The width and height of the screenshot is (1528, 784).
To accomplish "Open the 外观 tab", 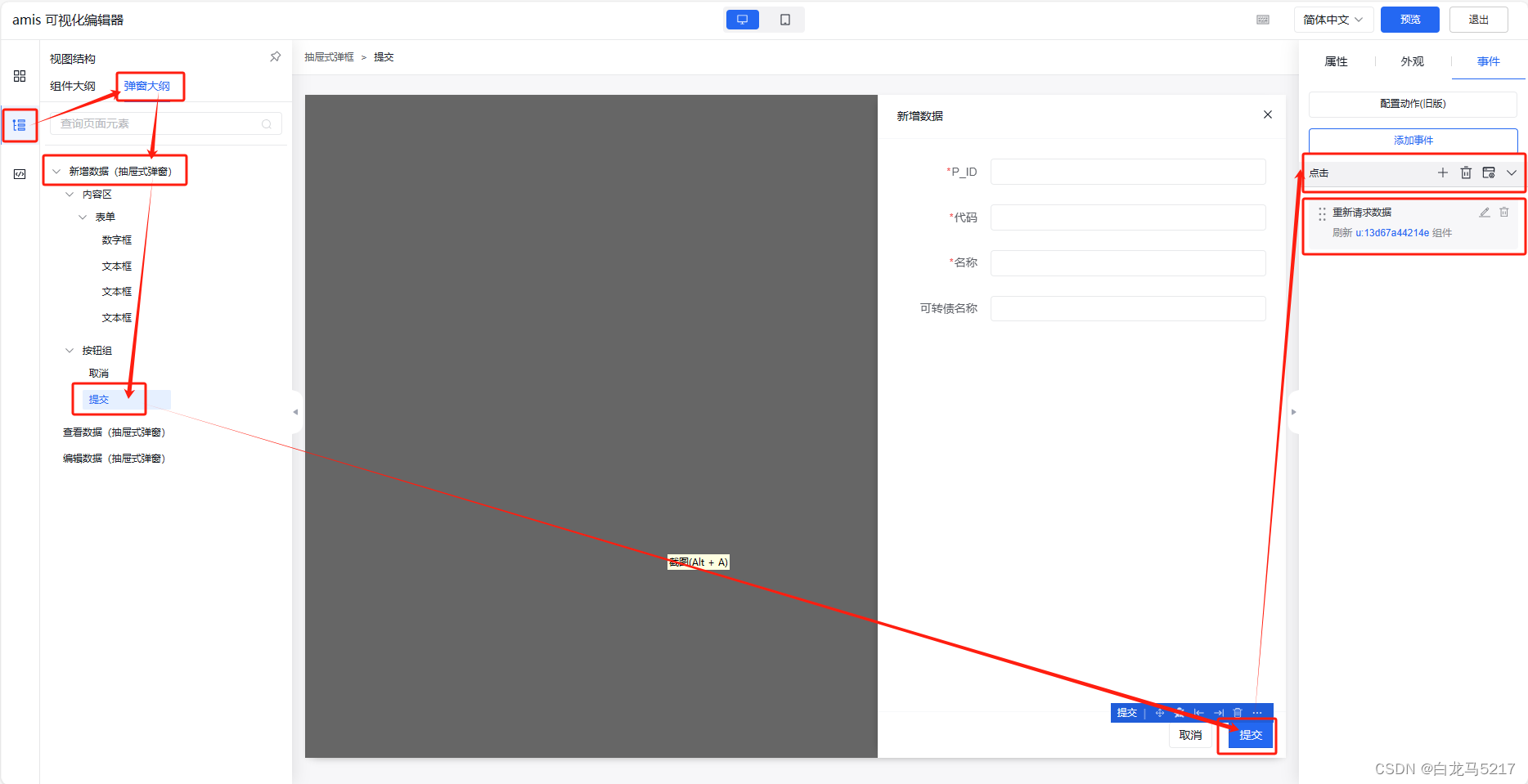I will (x=1412, y=61).
